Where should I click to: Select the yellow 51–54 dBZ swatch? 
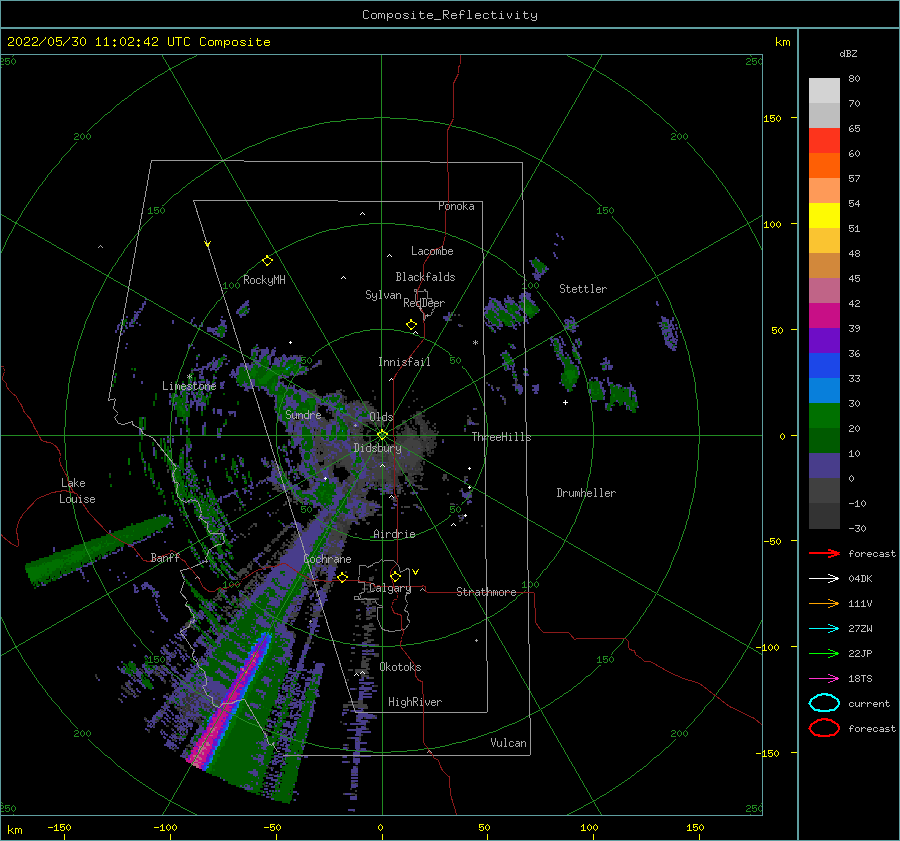click(824, 216)
